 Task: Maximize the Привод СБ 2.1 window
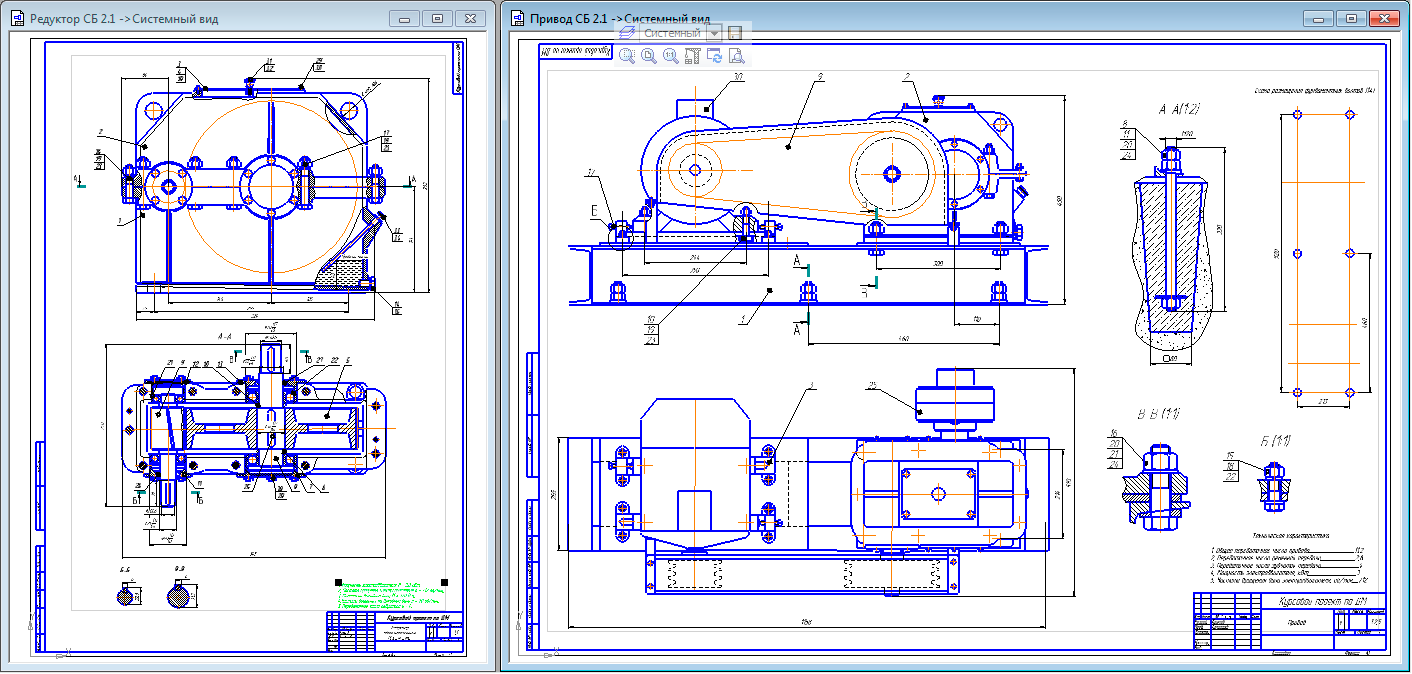point(1350,19)
